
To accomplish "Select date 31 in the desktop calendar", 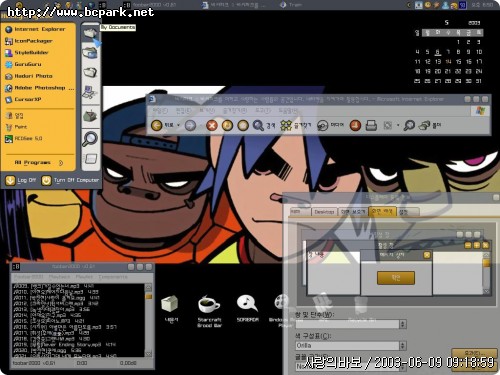I will pyautogui.click(x=479, y=81).
